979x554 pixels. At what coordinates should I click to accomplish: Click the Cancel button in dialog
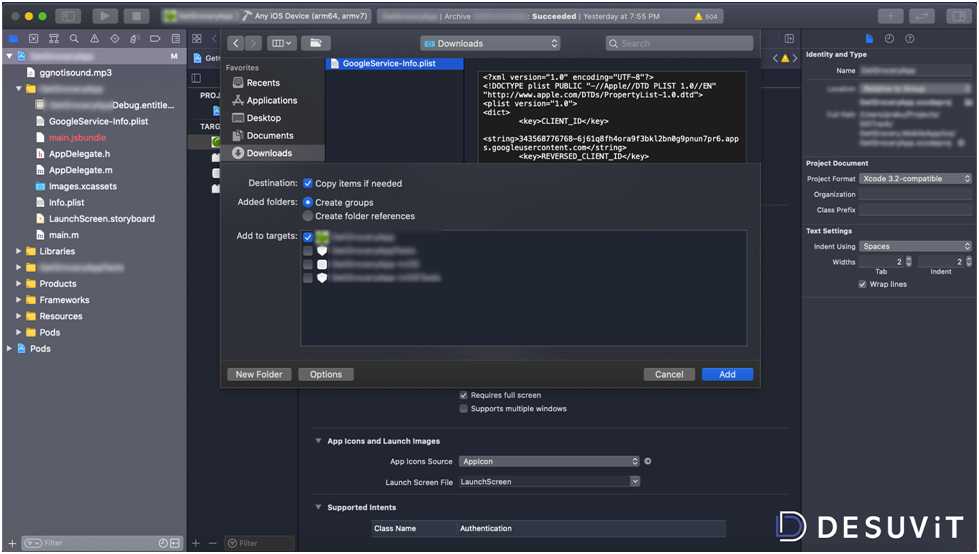point(669,374)
